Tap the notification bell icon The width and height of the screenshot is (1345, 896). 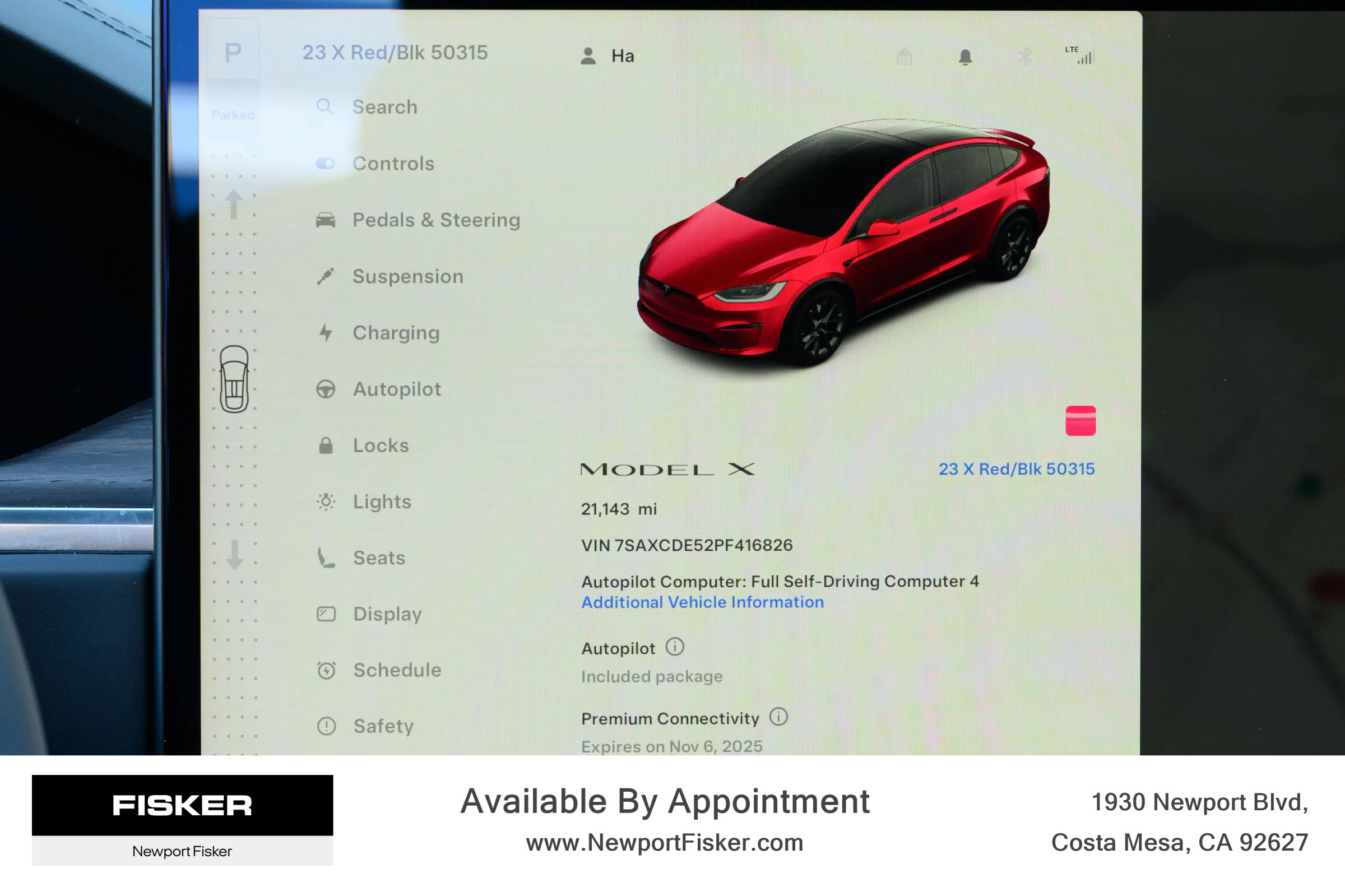[965, 57]
